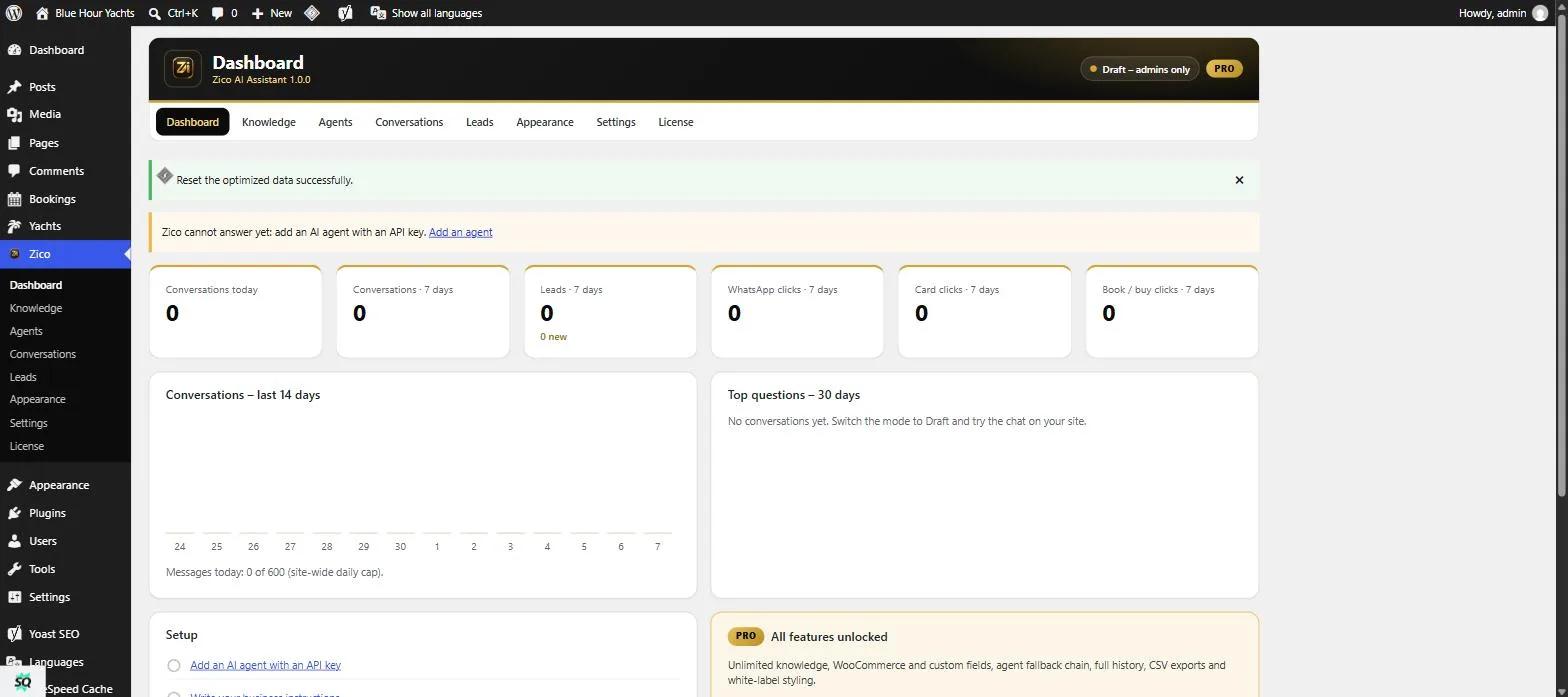Click Howdy, admin account menu
This screenshot has height=697, width=1568.
pos(1503,13)
